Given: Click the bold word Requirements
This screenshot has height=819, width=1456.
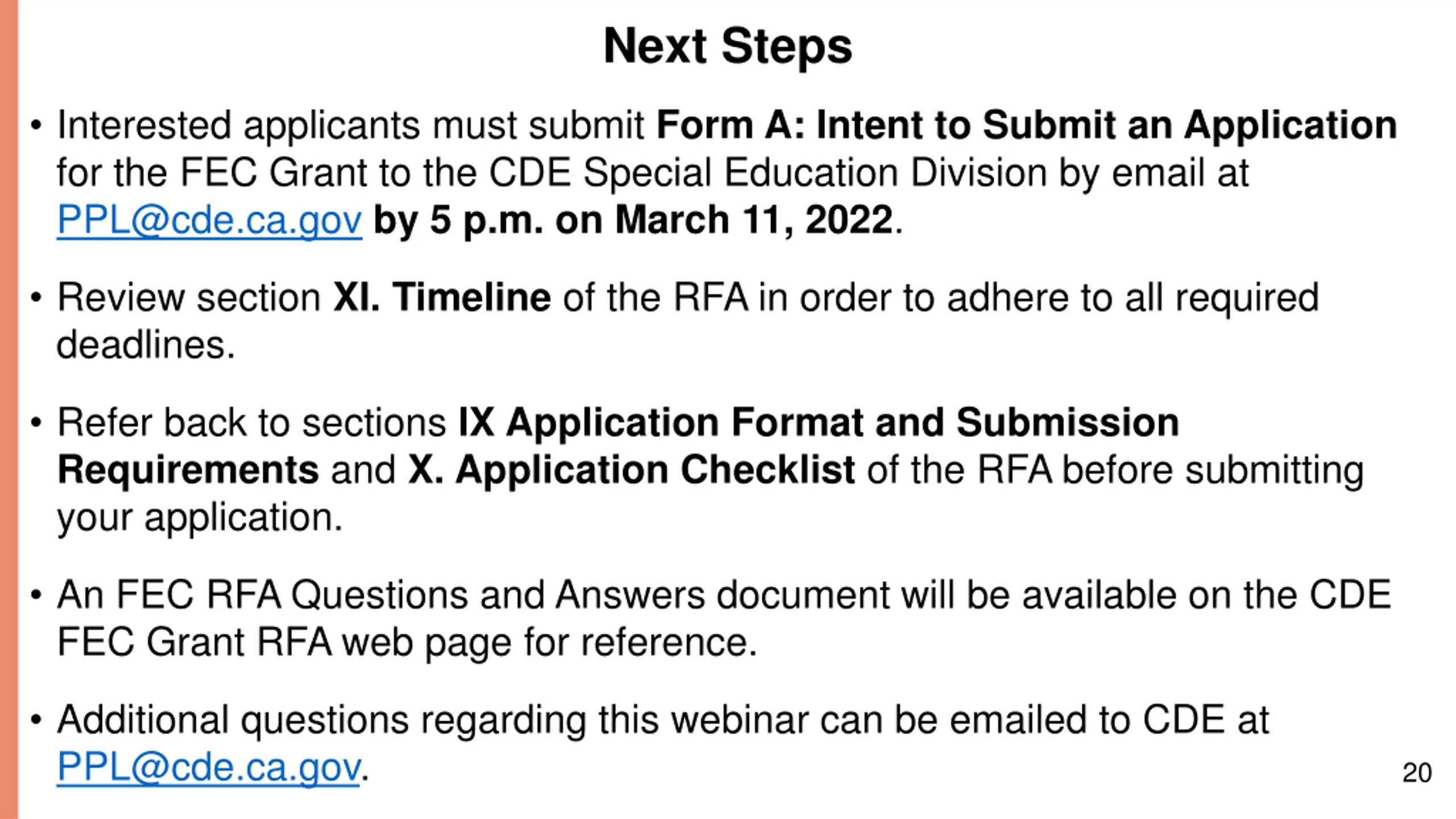Looking at the screenshot, I should (x=188, y=471).
